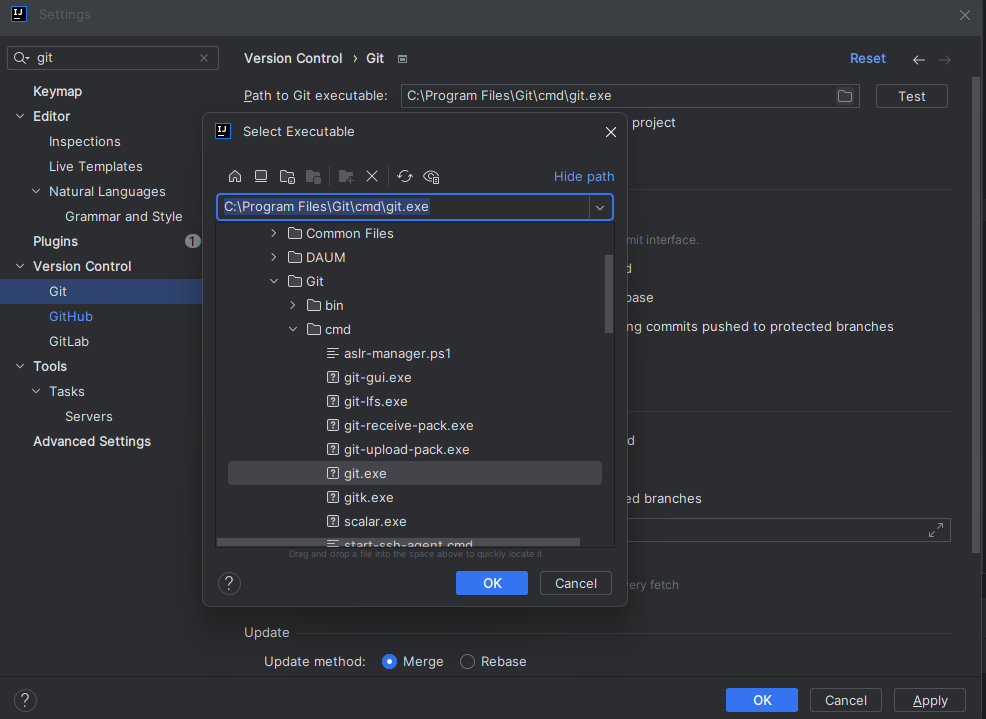This screenshot has width=986, height=719.
Task: Test the Git executable path
Action: click(911, 96)
